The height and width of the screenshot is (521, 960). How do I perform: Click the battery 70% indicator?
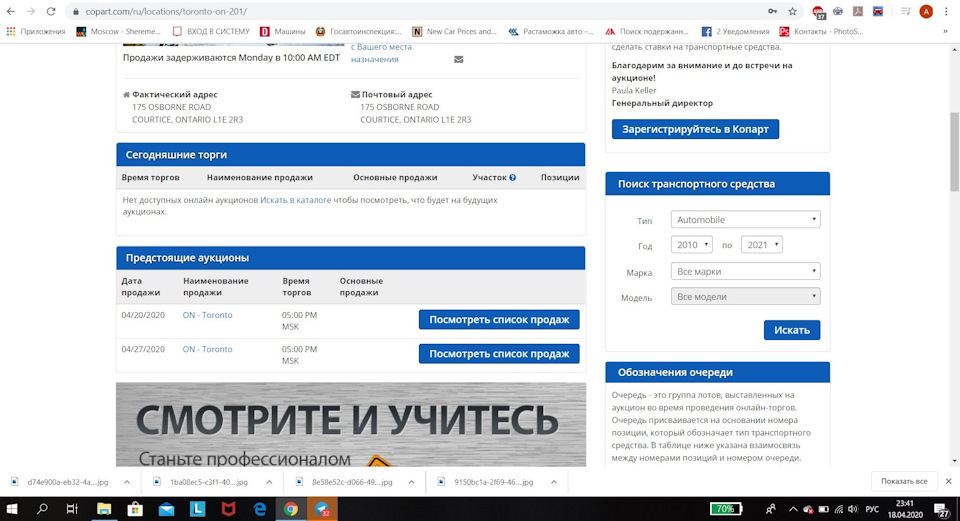tap(726, 509)
